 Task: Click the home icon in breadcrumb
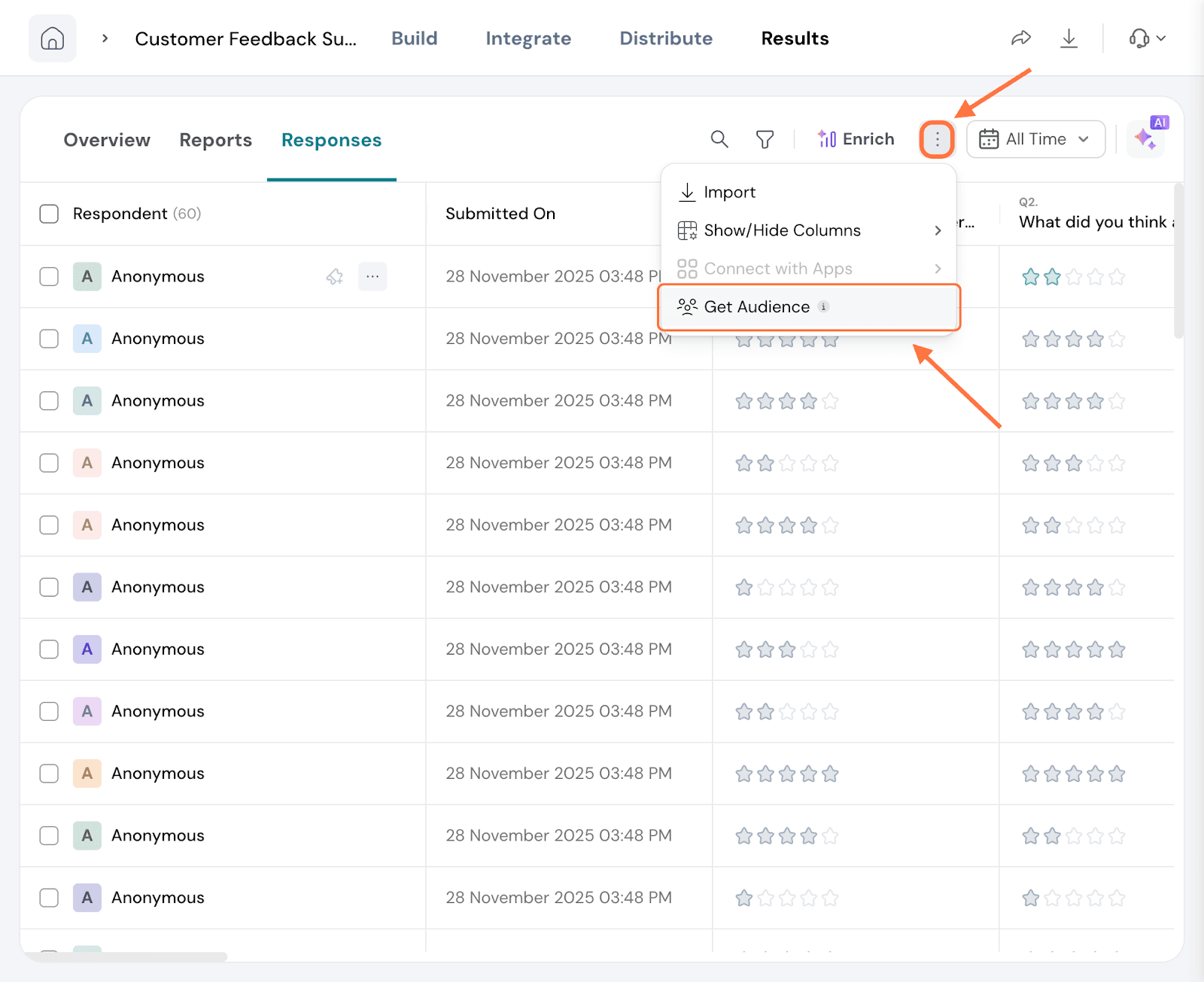[x=52, y=38]
